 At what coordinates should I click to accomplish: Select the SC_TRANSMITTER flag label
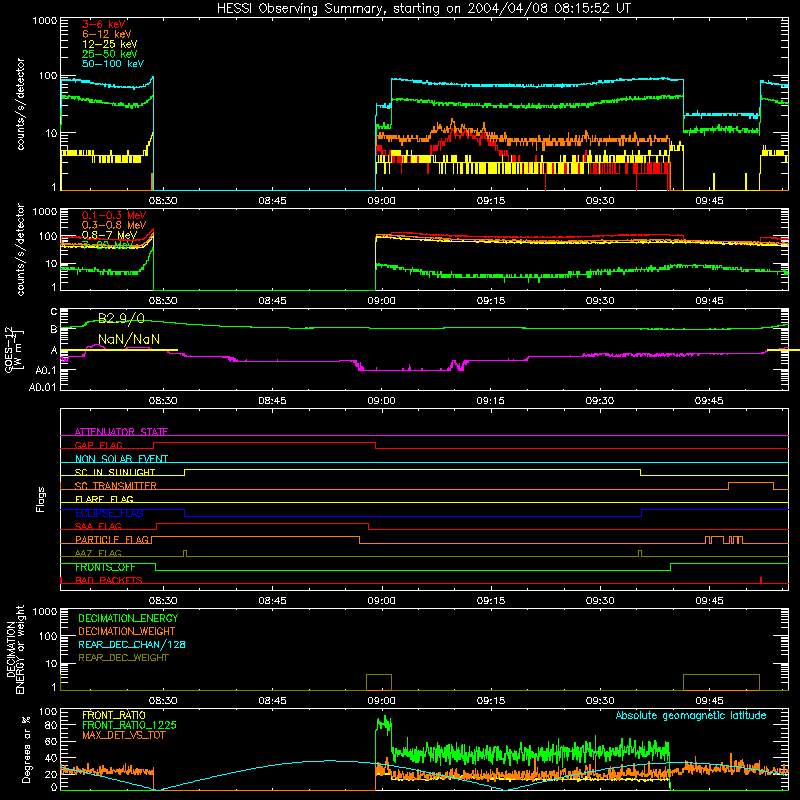tap(116, 486)
